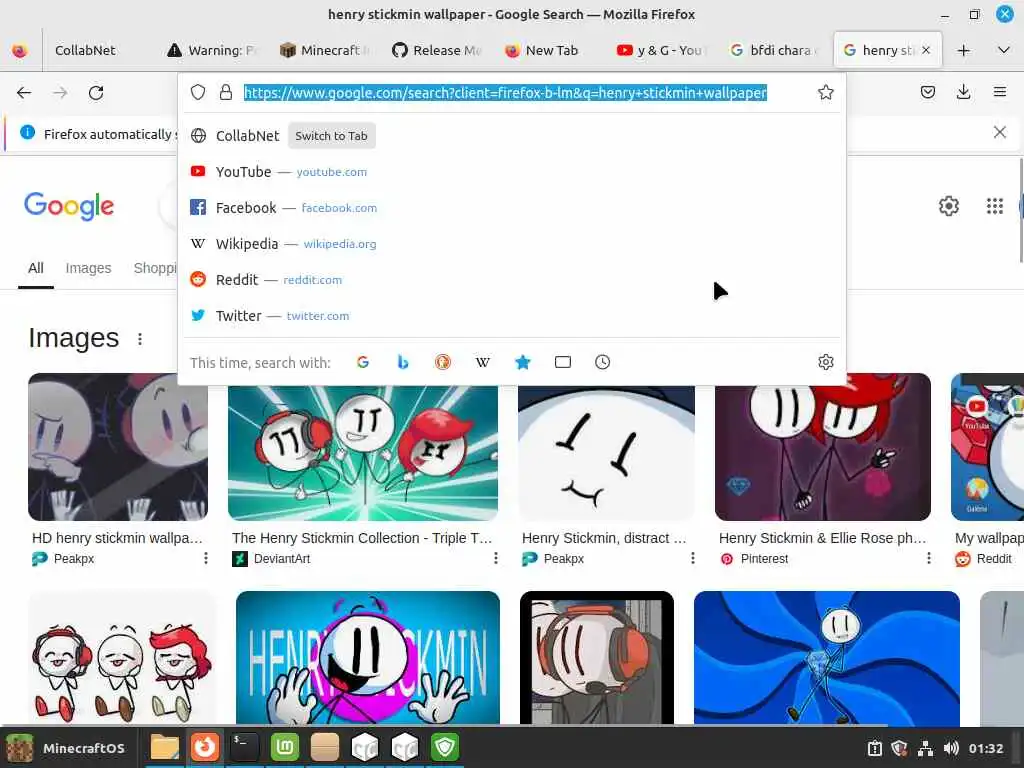Image resolution: width=1024 pixels, height=768 pixels.
Task: Open Henry Stickmin distract Peakpx image
Action: 606,453
